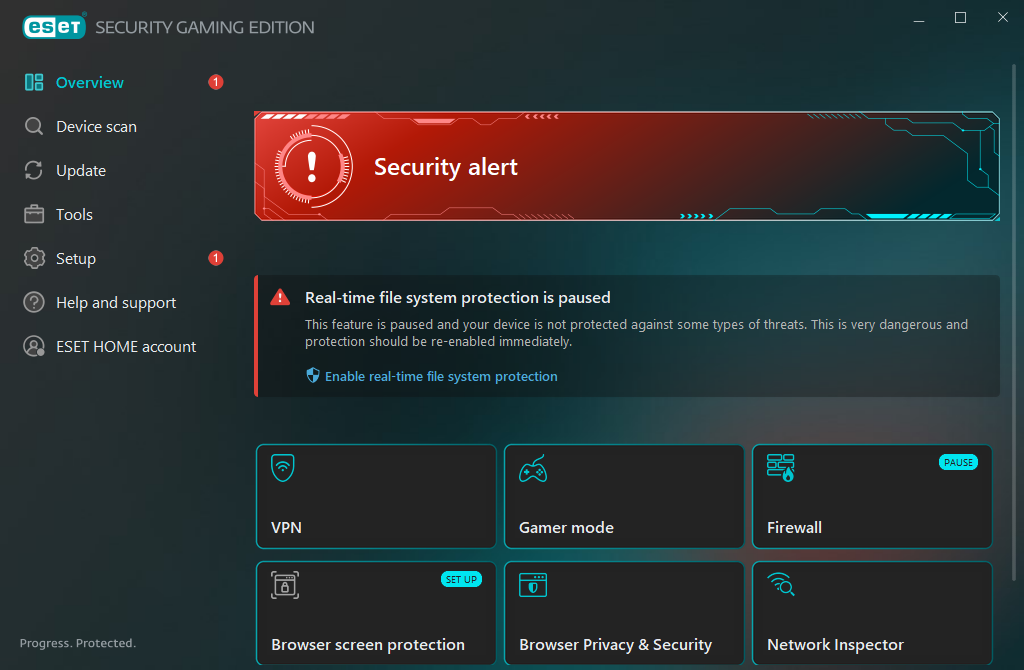Viewport: 1024px width, 670px height.
Task: Click the Setup gear icon
Action: (34, 259)
